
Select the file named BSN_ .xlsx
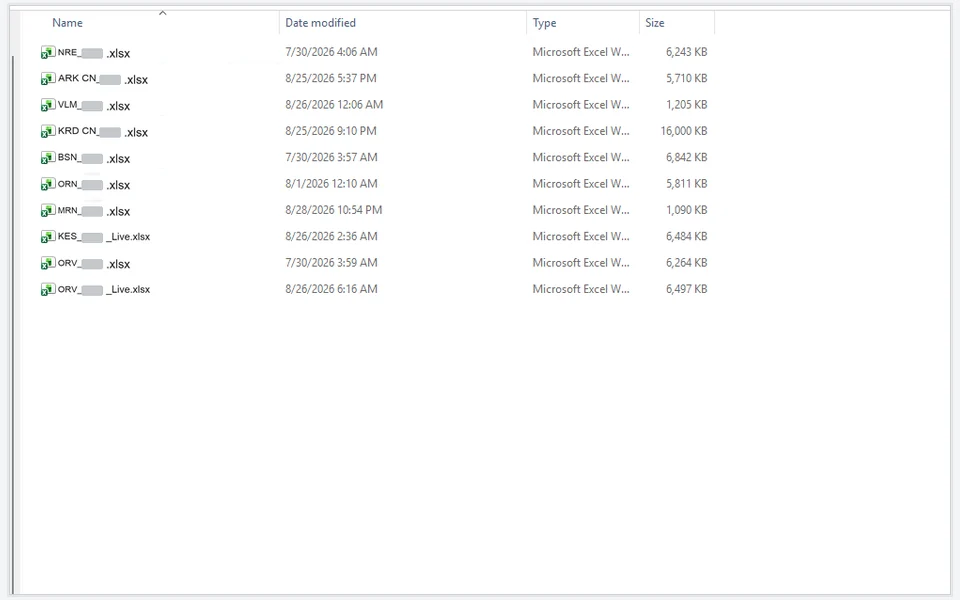click(94, 158)
